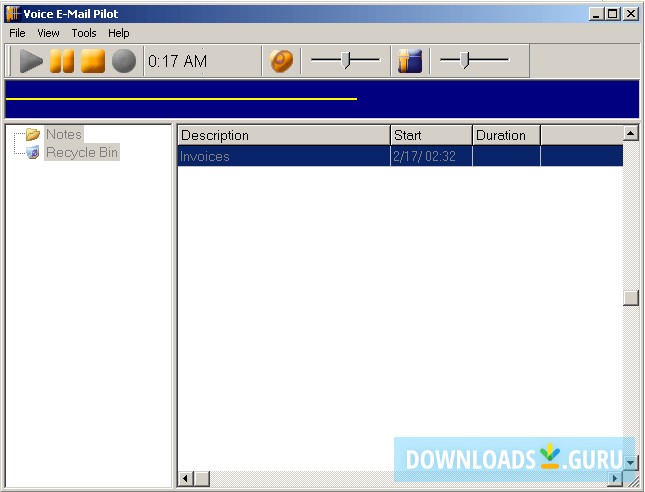The image size is (645, 492).
Task: Click the vertical scrollbar thumb
Action: tap(631, 298)
